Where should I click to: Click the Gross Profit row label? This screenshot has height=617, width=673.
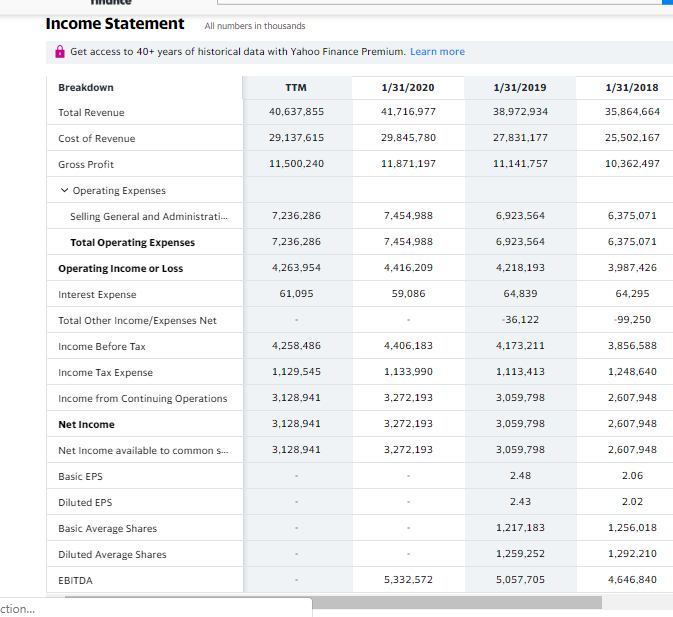click(86, 164)
